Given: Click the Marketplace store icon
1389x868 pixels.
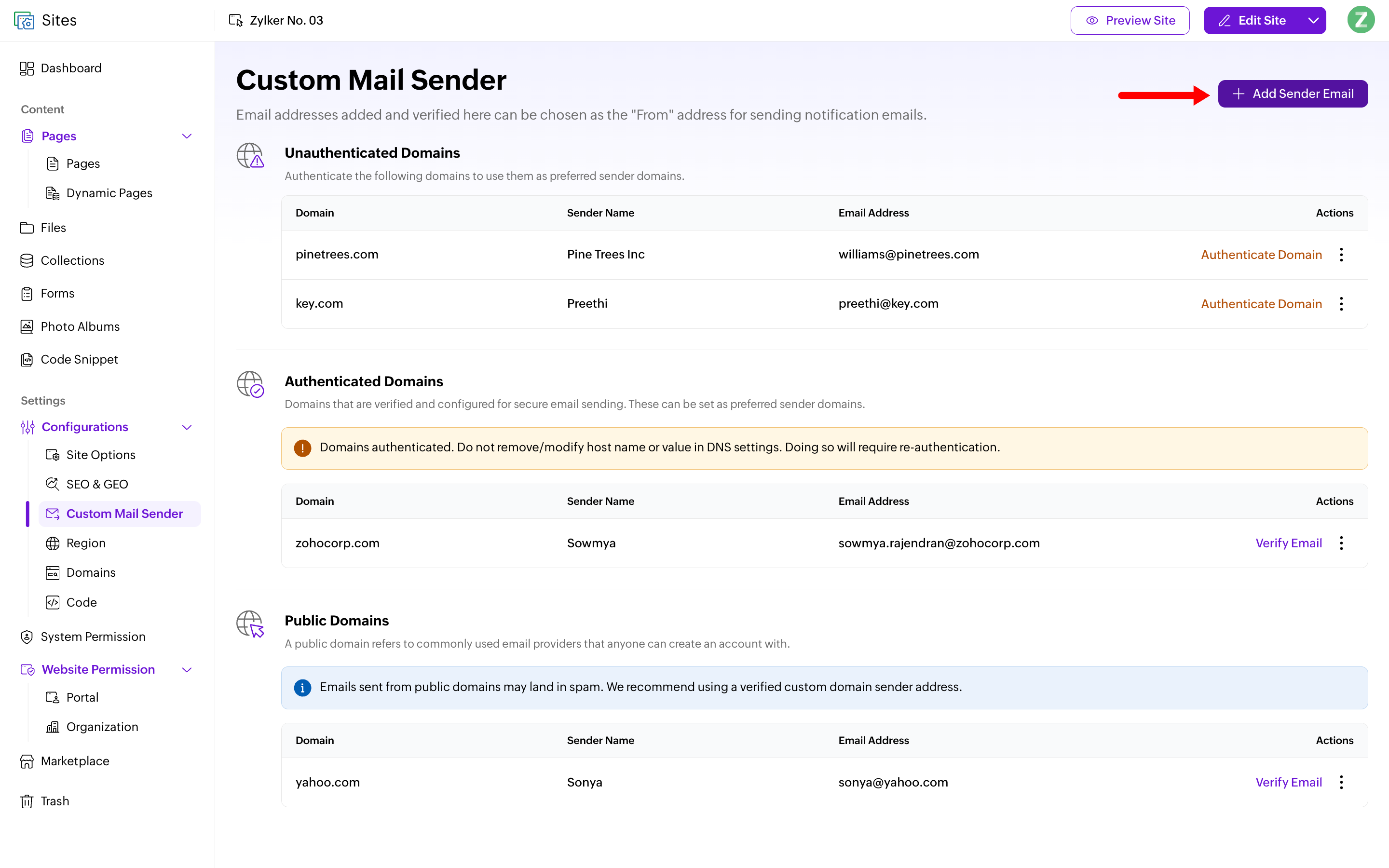Looking at the screenshot, I should (x=27, y=761).
